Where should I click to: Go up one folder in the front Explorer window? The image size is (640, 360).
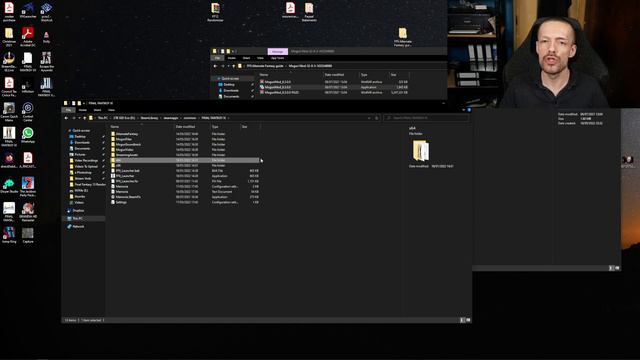[84, 118]
